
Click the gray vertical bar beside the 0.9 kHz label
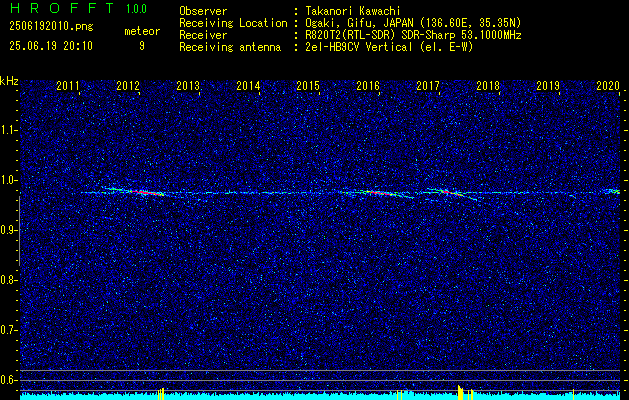[19, 231]
